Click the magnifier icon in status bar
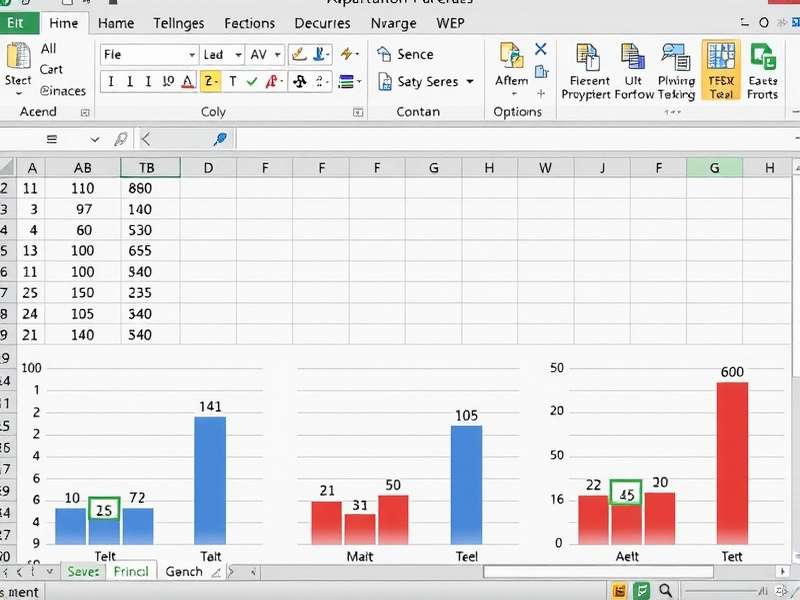Viewport: 800px width, 600px height. click(x=666, y=591)
